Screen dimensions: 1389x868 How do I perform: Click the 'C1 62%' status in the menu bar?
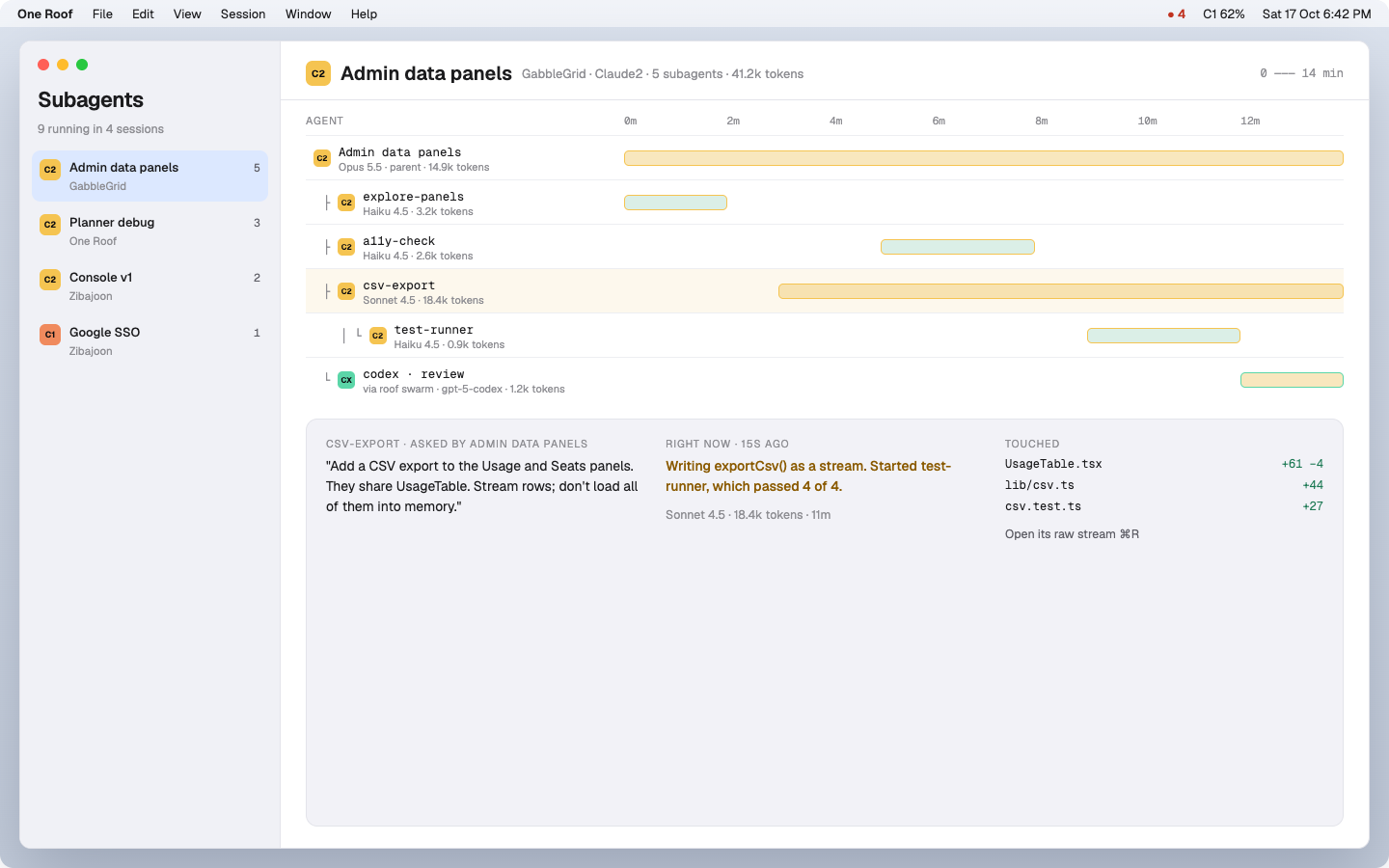1223,14
